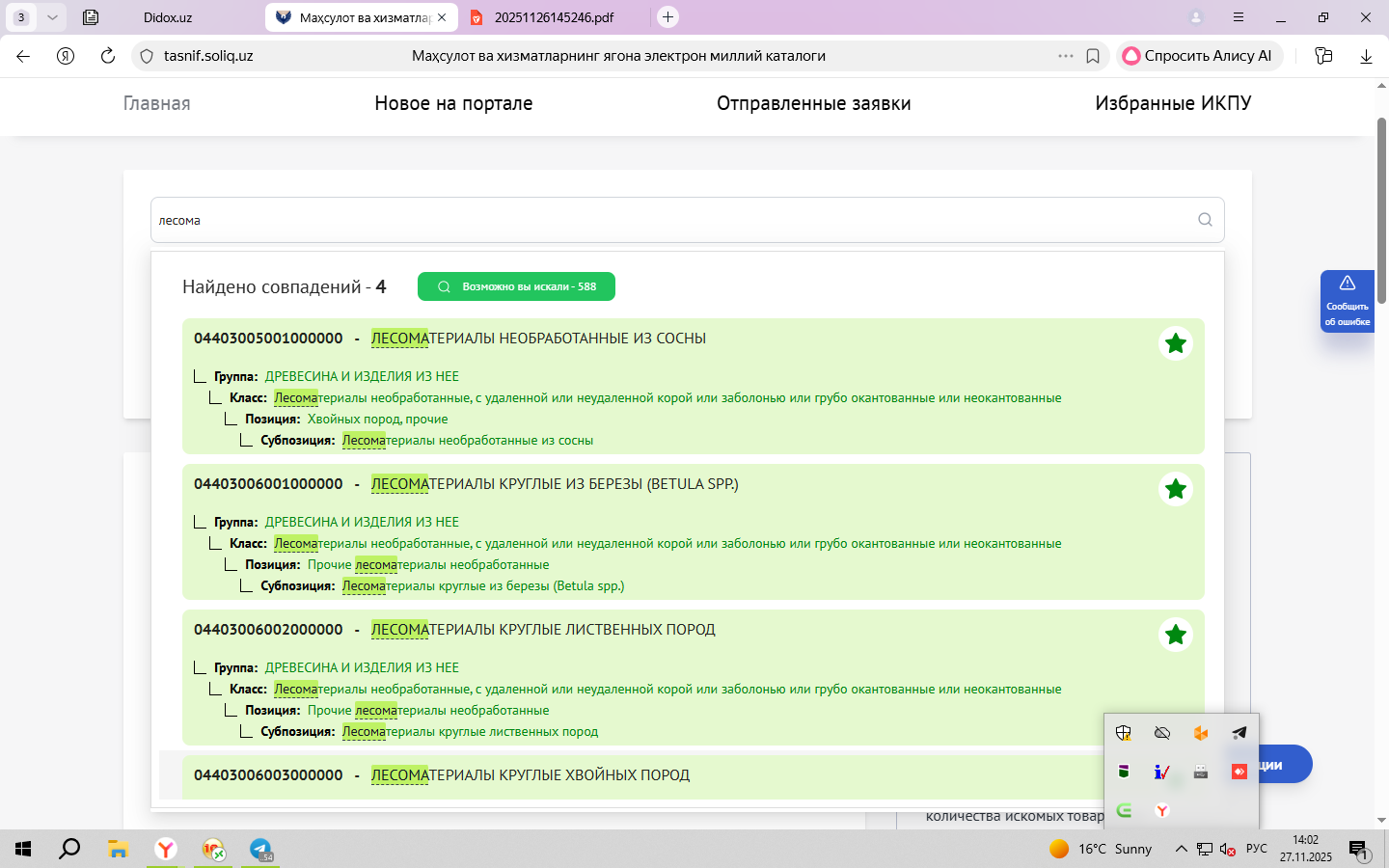This screenshot has height=868, width=1389.
Task: Click the green 'Возможно вы искали - 588' button
Action: pyautogui.click(x=516, y=286)
